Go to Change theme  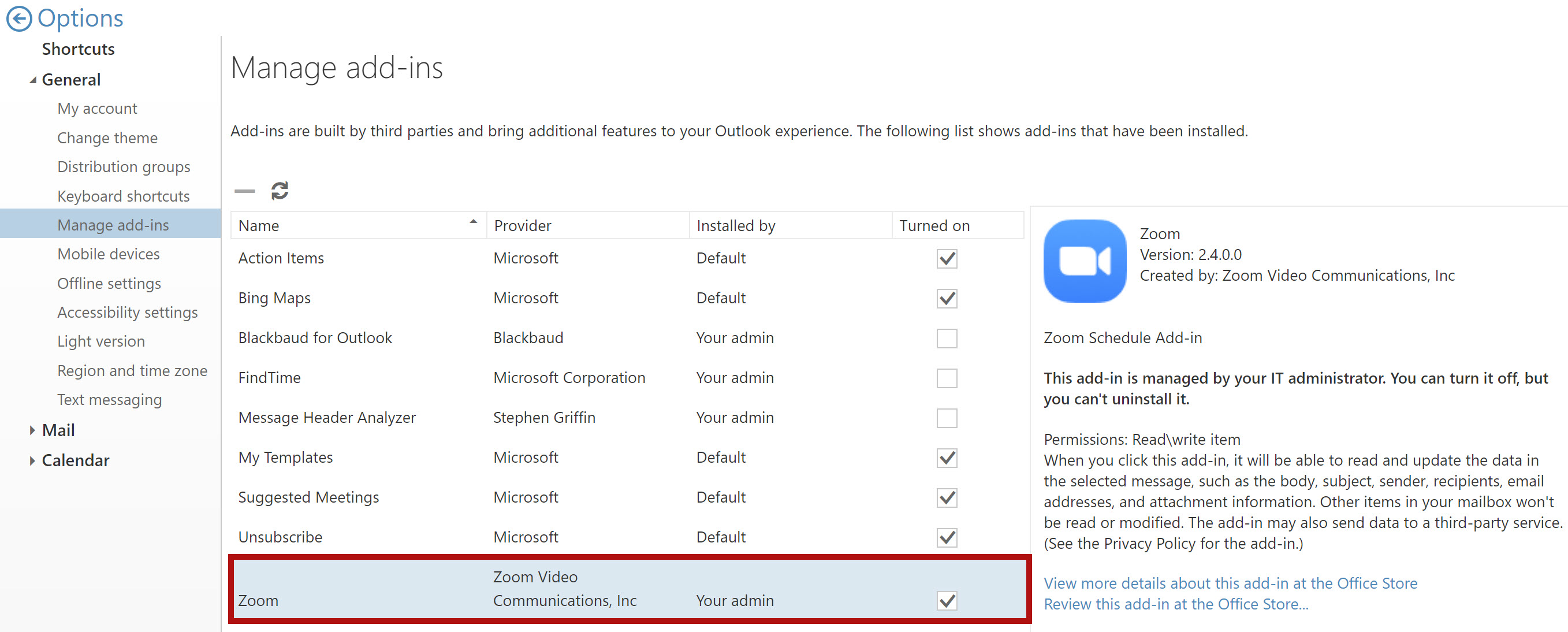pyautogui.click(x=108, y=138)
